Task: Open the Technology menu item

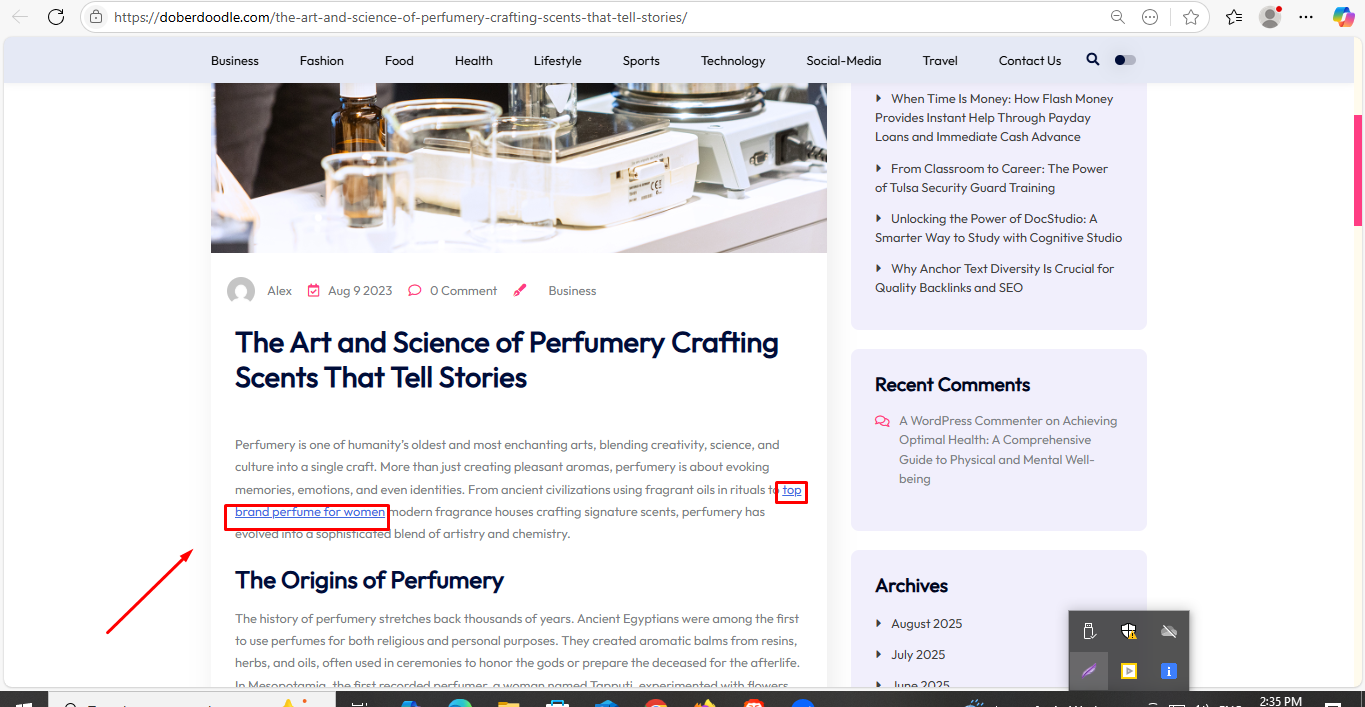Action: 733,61
